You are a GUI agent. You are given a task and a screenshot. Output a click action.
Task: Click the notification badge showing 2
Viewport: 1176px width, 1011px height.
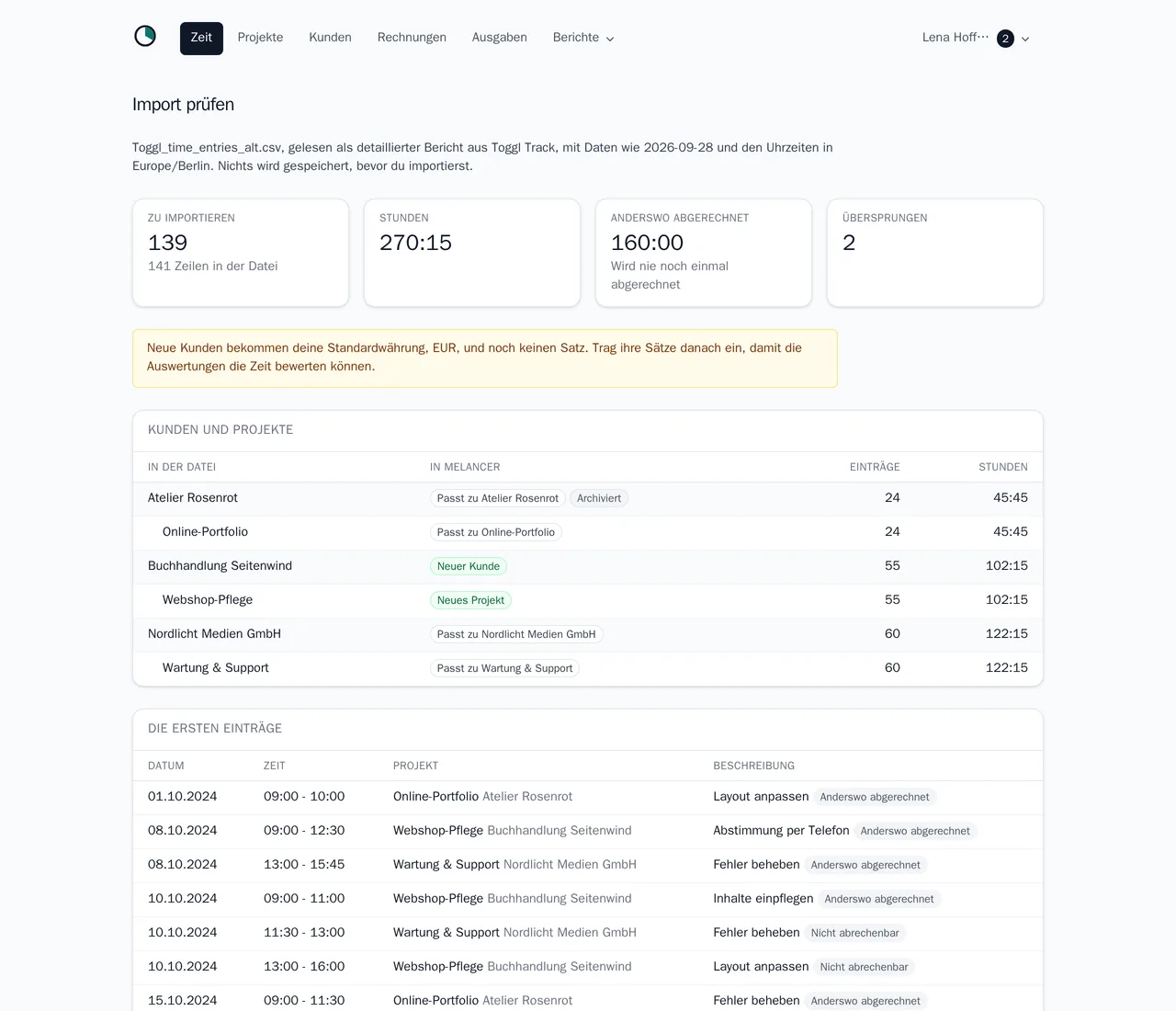(1005, 39)
